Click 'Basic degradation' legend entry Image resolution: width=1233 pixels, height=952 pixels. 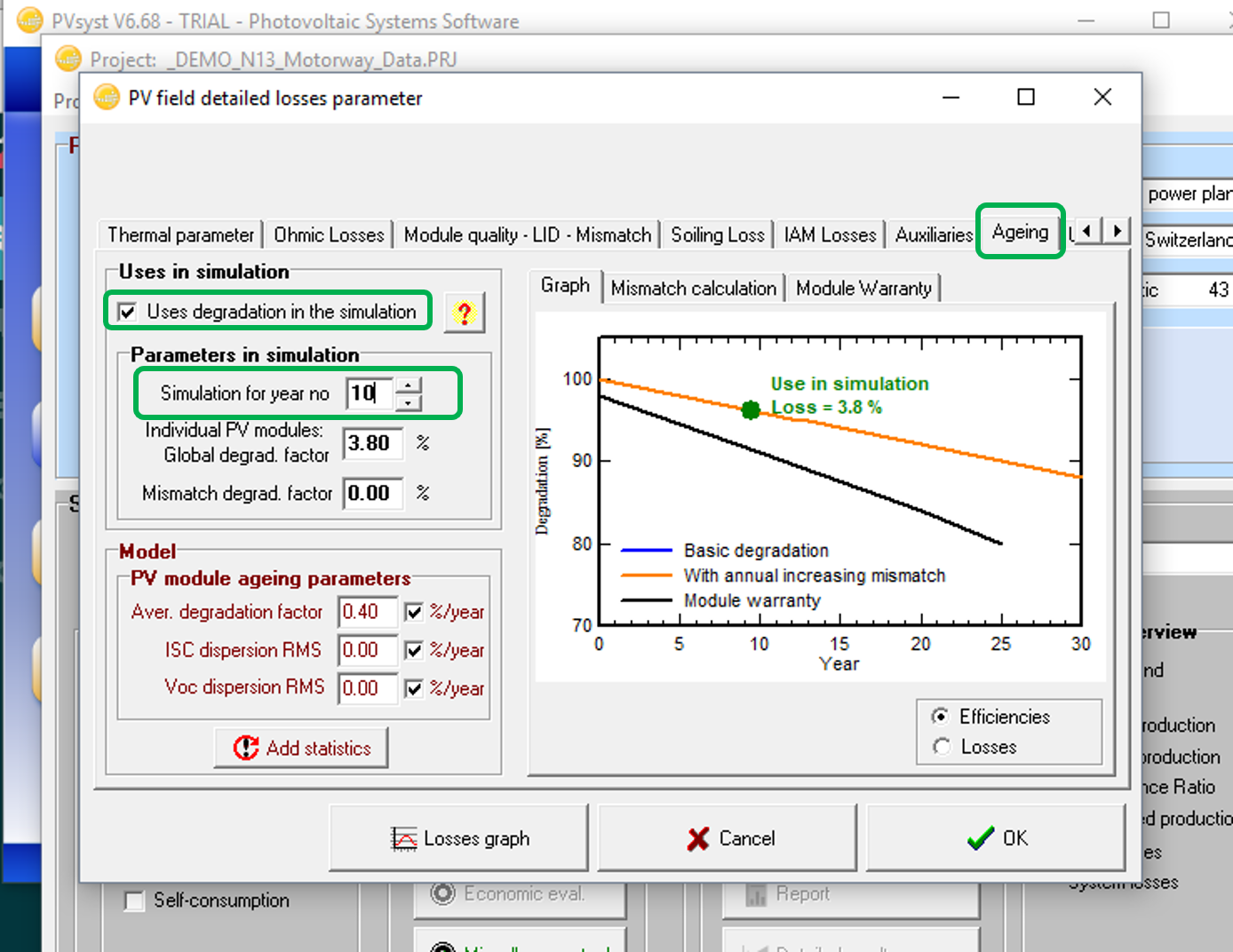tap(725, 551)
